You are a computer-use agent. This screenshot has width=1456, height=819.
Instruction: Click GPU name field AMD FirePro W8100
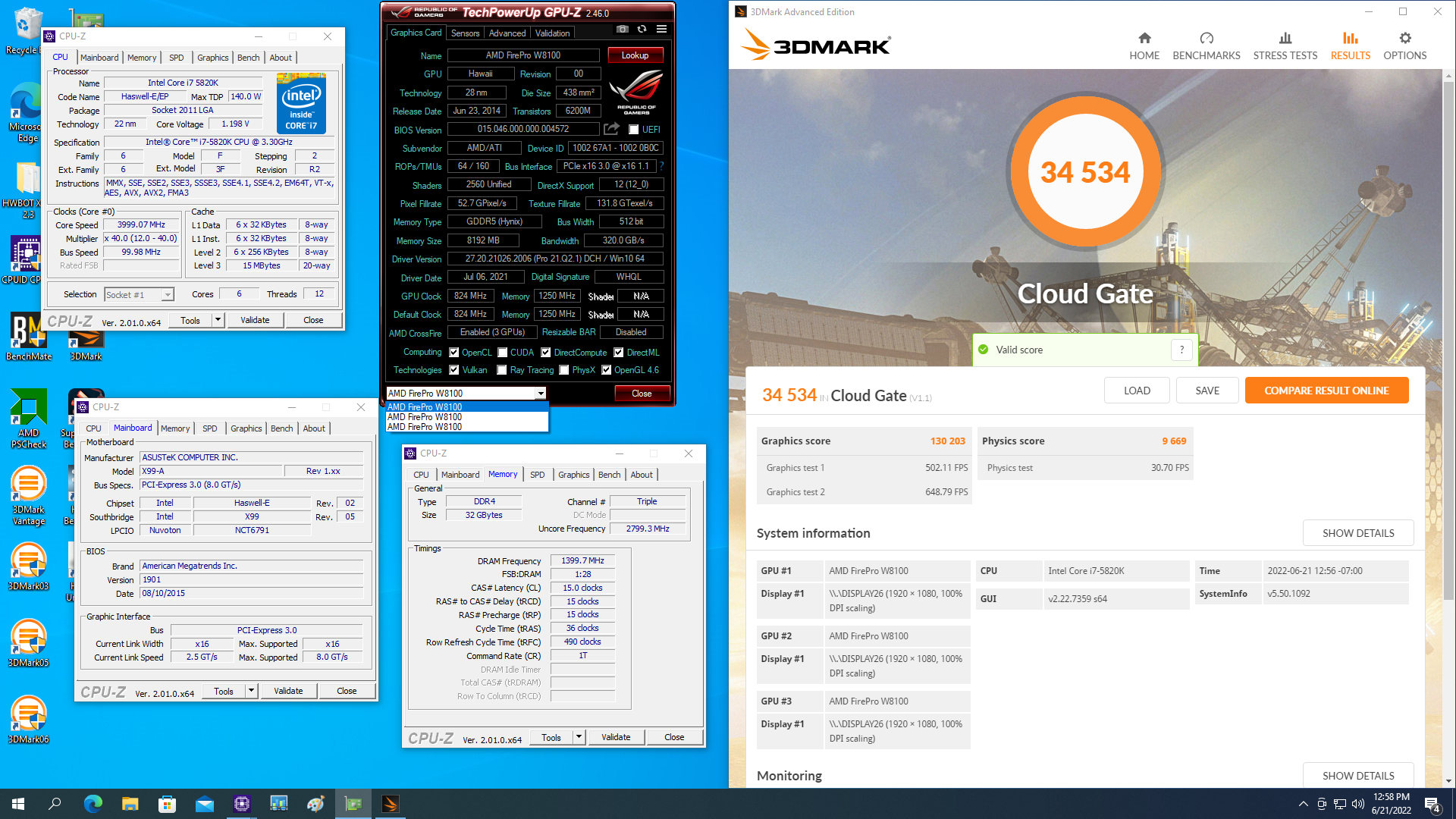tap(523, 55)
